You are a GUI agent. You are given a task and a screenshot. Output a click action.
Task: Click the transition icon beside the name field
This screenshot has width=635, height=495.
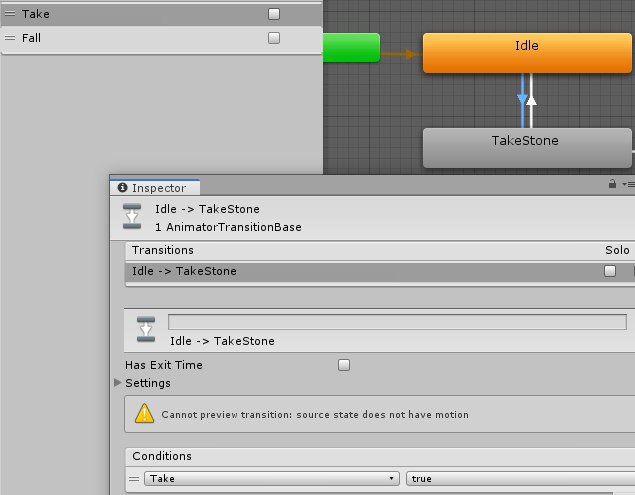[x=146, y=329]
